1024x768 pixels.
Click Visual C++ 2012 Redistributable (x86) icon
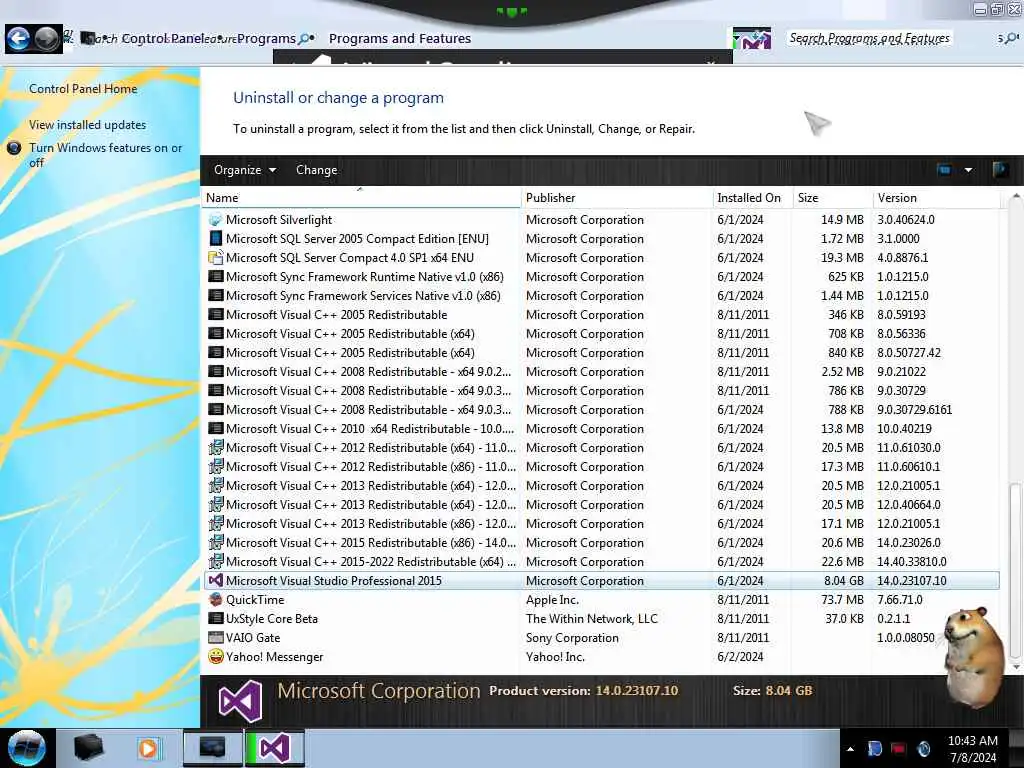[x=215, y=467]
